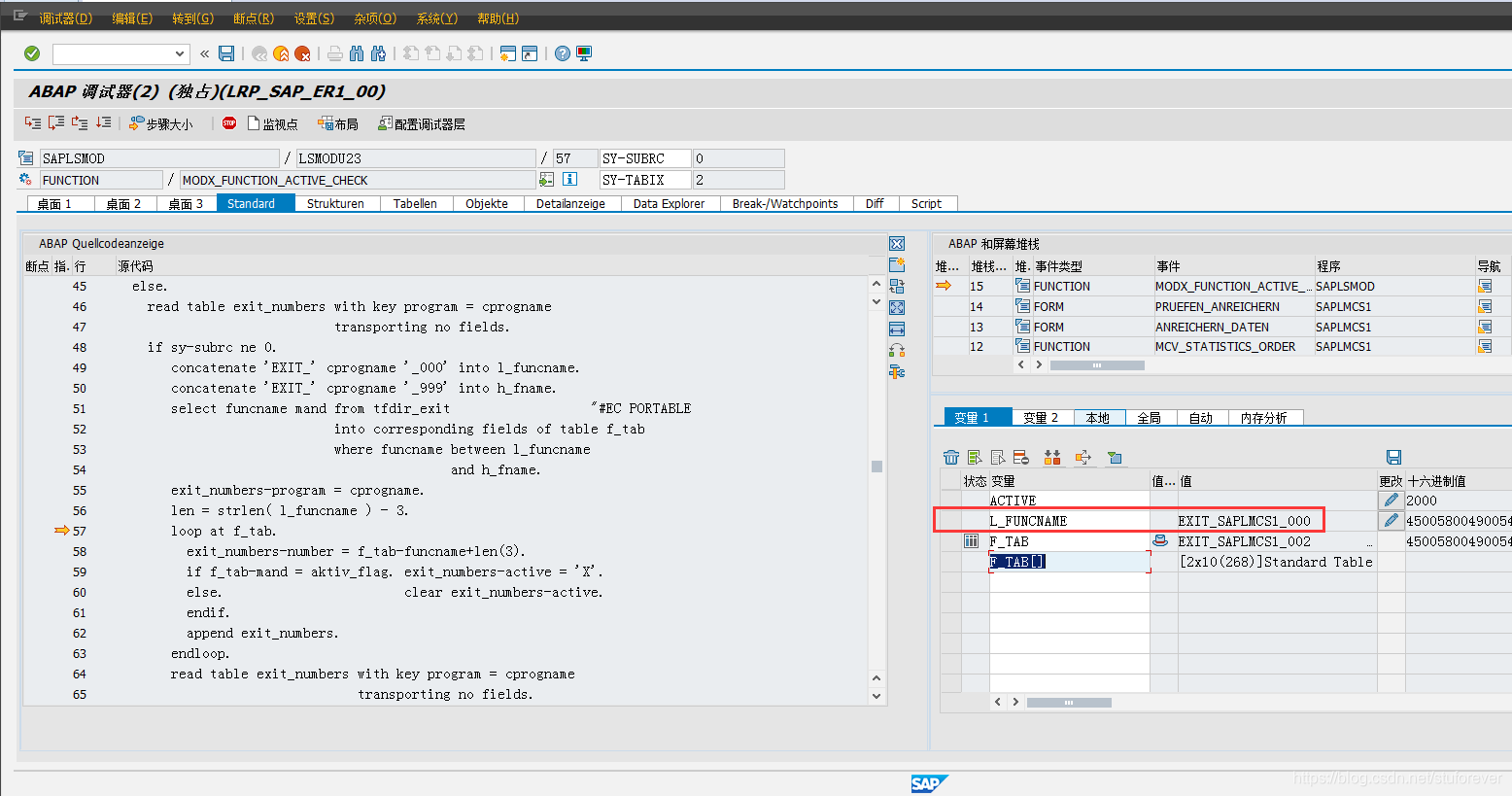The width and height of the screenshot is (1512, 796).
Task: Switch to the Detailanzeige tab
Action: [x=570, y=203]
